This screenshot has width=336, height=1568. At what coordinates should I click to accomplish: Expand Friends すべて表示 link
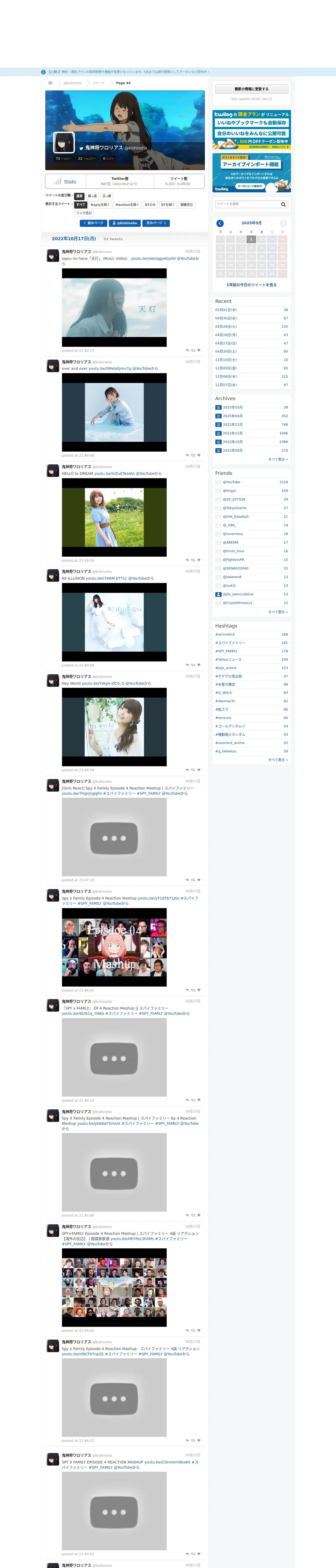[278, 612]
